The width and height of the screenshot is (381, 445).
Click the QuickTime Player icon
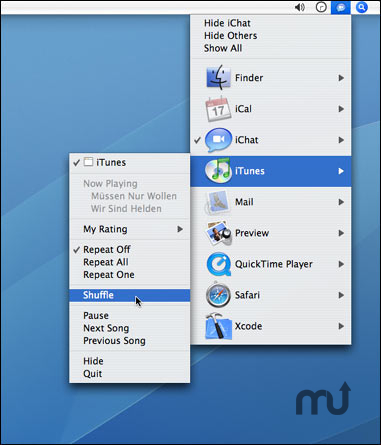pyautogui.click(x=219, y=264)
